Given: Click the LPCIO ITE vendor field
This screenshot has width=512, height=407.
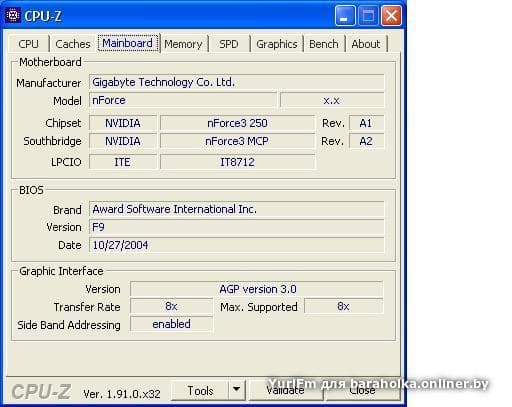Looking at the screenshot, I should click(x=123, y=162).
